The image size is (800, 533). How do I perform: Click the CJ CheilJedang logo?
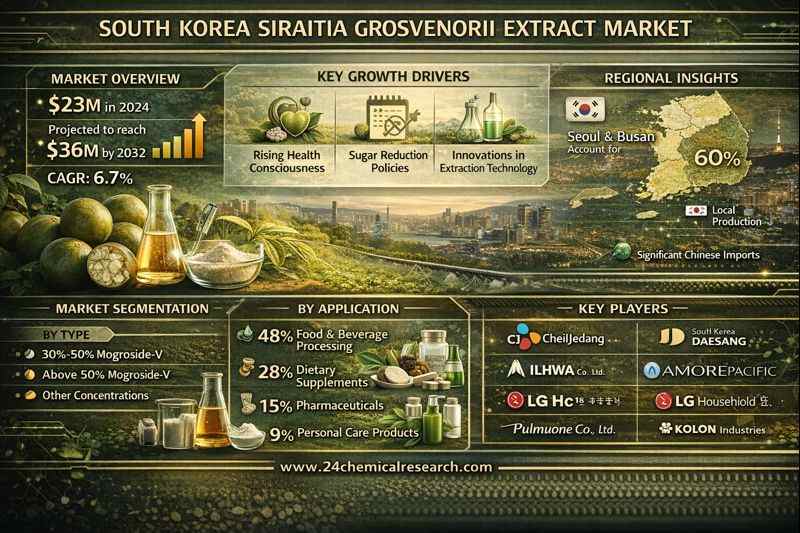pos(557,338)
